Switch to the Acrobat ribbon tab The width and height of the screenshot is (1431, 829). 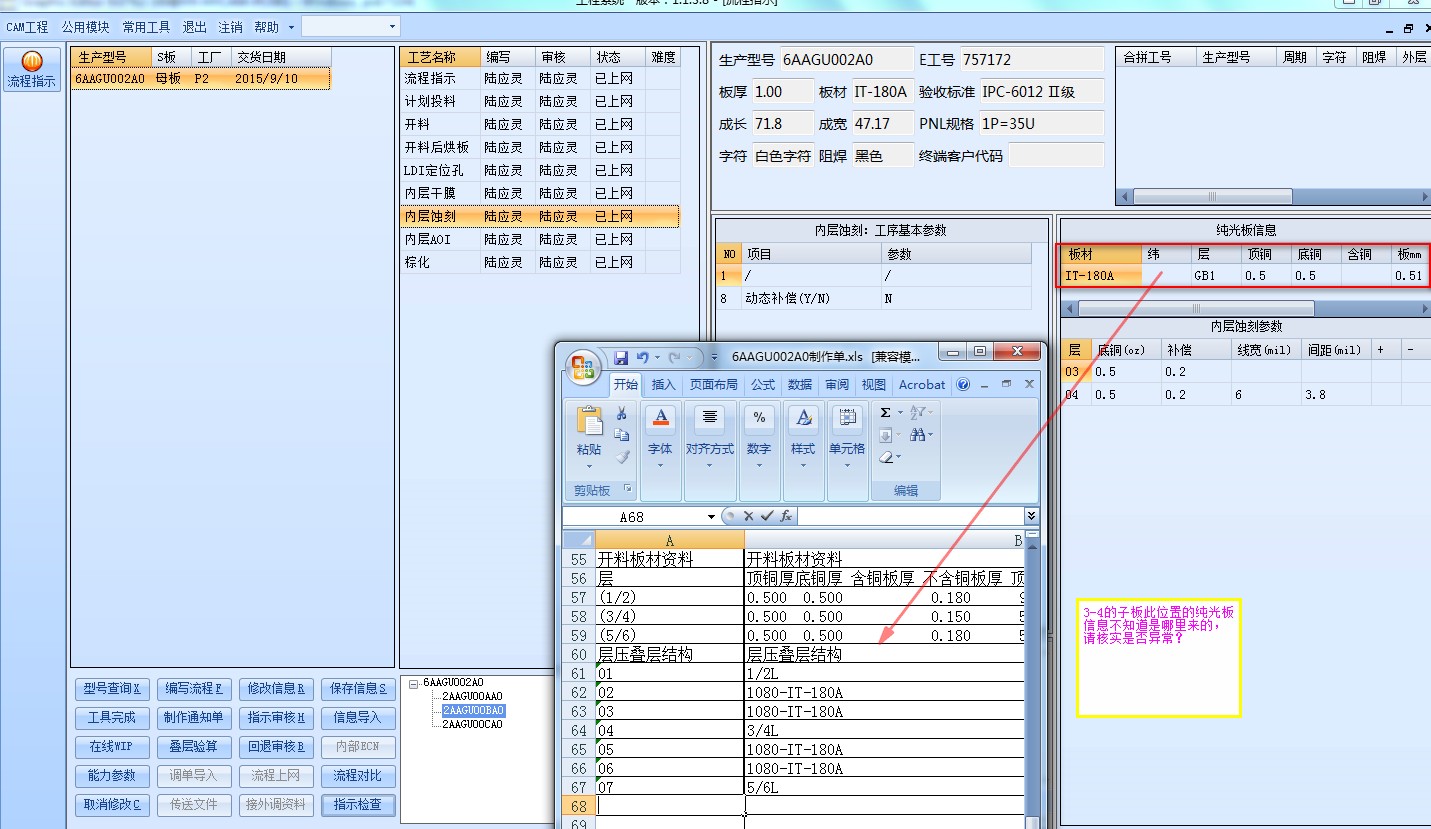(922, 385)
